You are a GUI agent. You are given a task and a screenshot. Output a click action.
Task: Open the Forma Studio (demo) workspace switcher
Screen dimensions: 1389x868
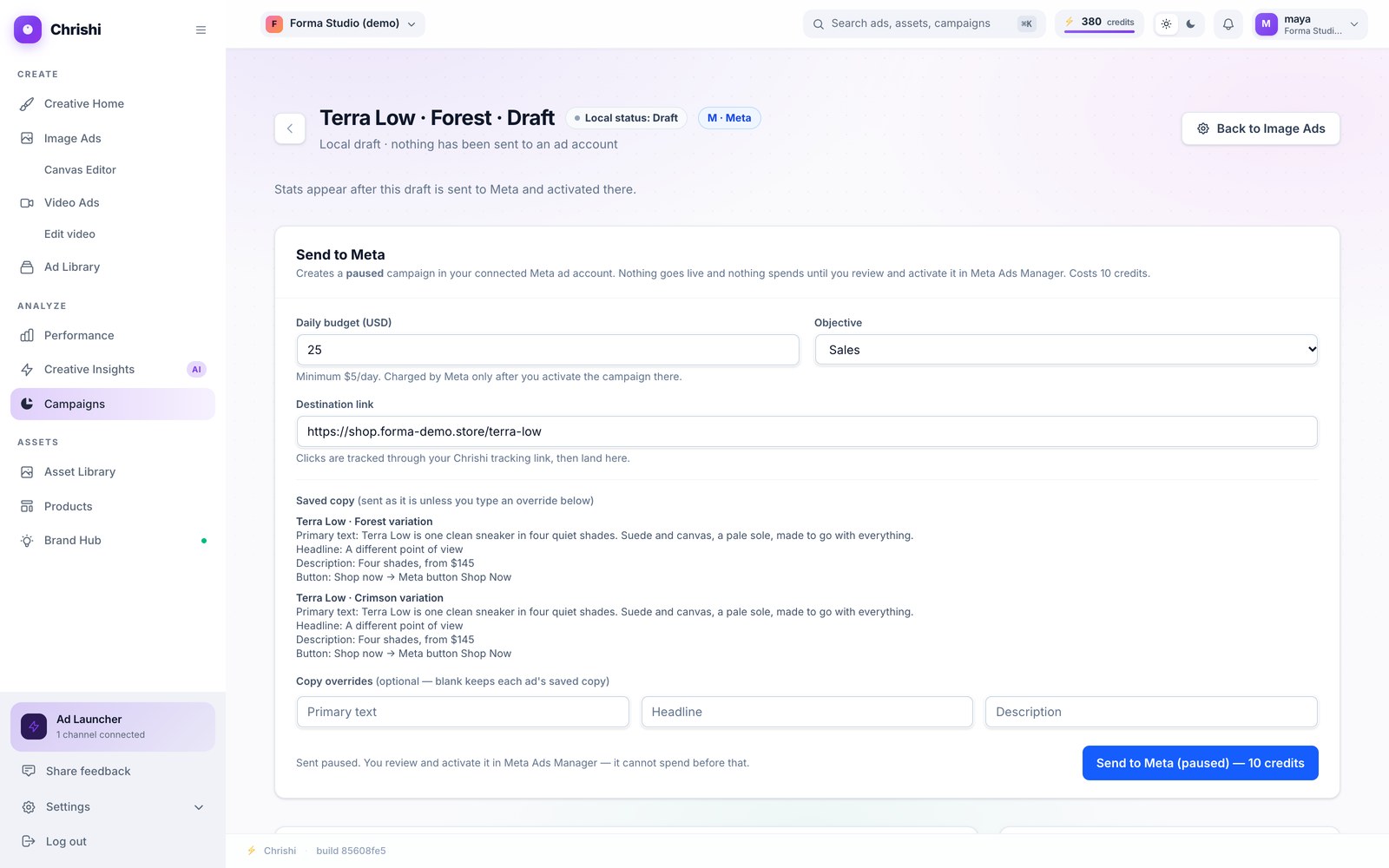click(343, 24)
